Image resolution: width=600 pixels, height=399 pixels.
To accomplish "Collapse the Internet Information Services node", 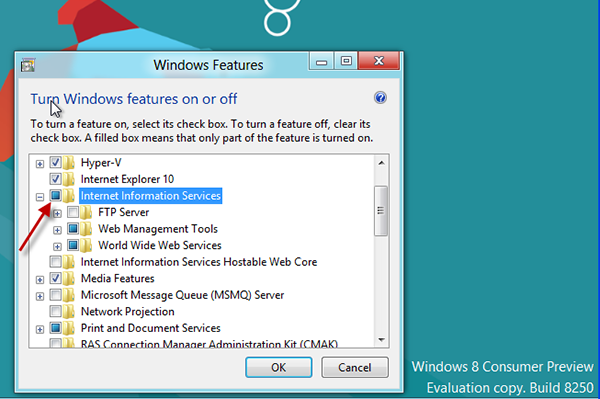I will click(40, 197).
